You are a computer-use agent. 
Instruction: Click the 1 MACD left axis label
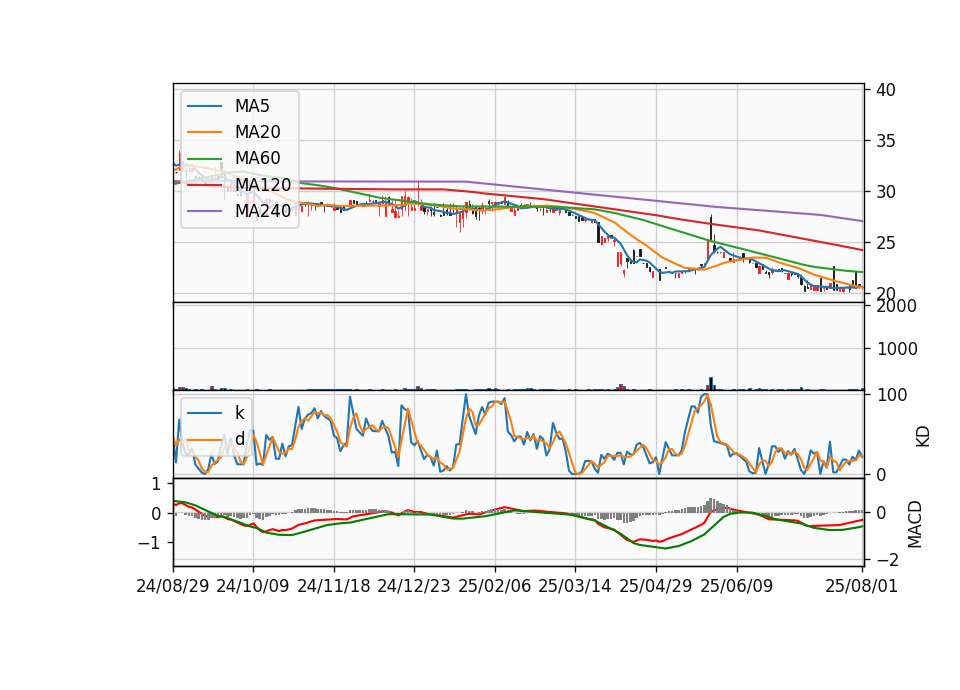[x=156, y=484]
